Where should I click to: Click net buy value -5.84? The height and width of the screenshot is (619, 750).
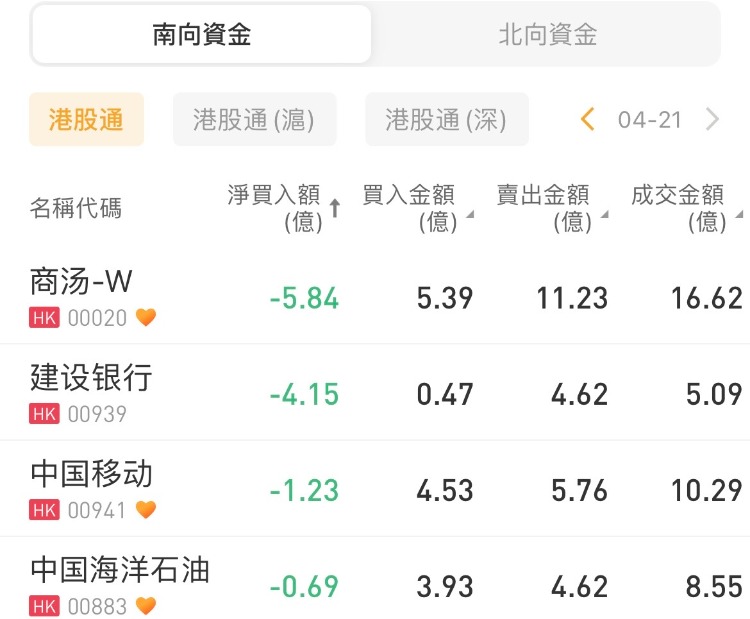304,298
